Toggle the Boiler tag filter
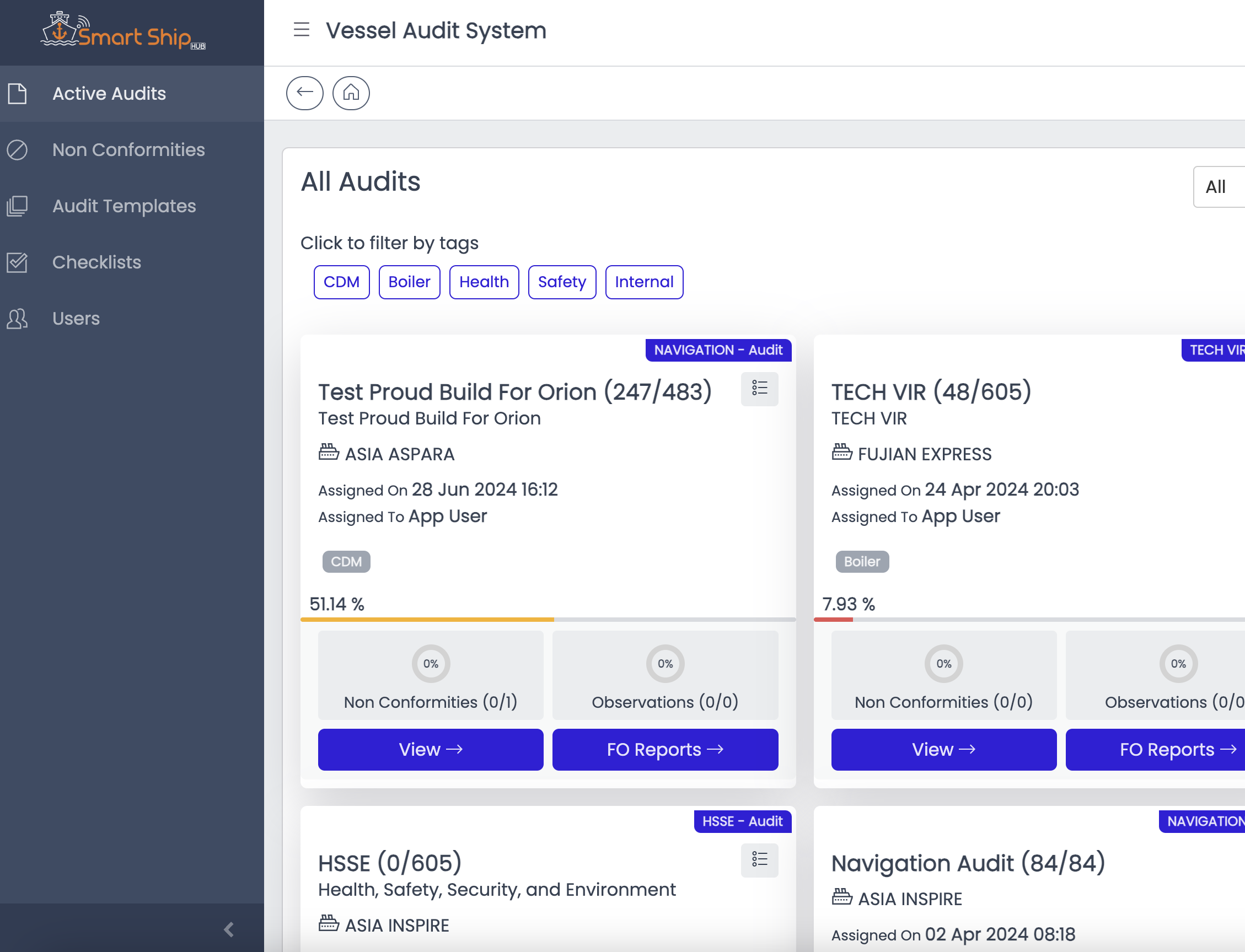The height and width of the screenshot is (952, 1245). pos(409,282)
